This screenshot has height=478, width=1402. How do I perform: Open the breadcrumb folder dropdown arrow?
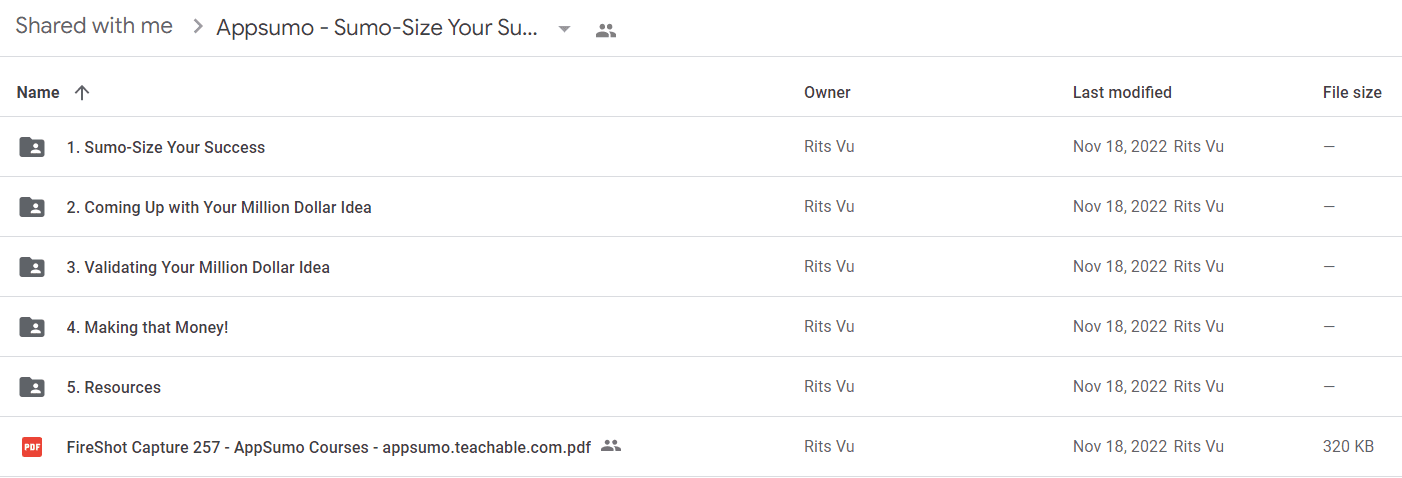(564, 29)
